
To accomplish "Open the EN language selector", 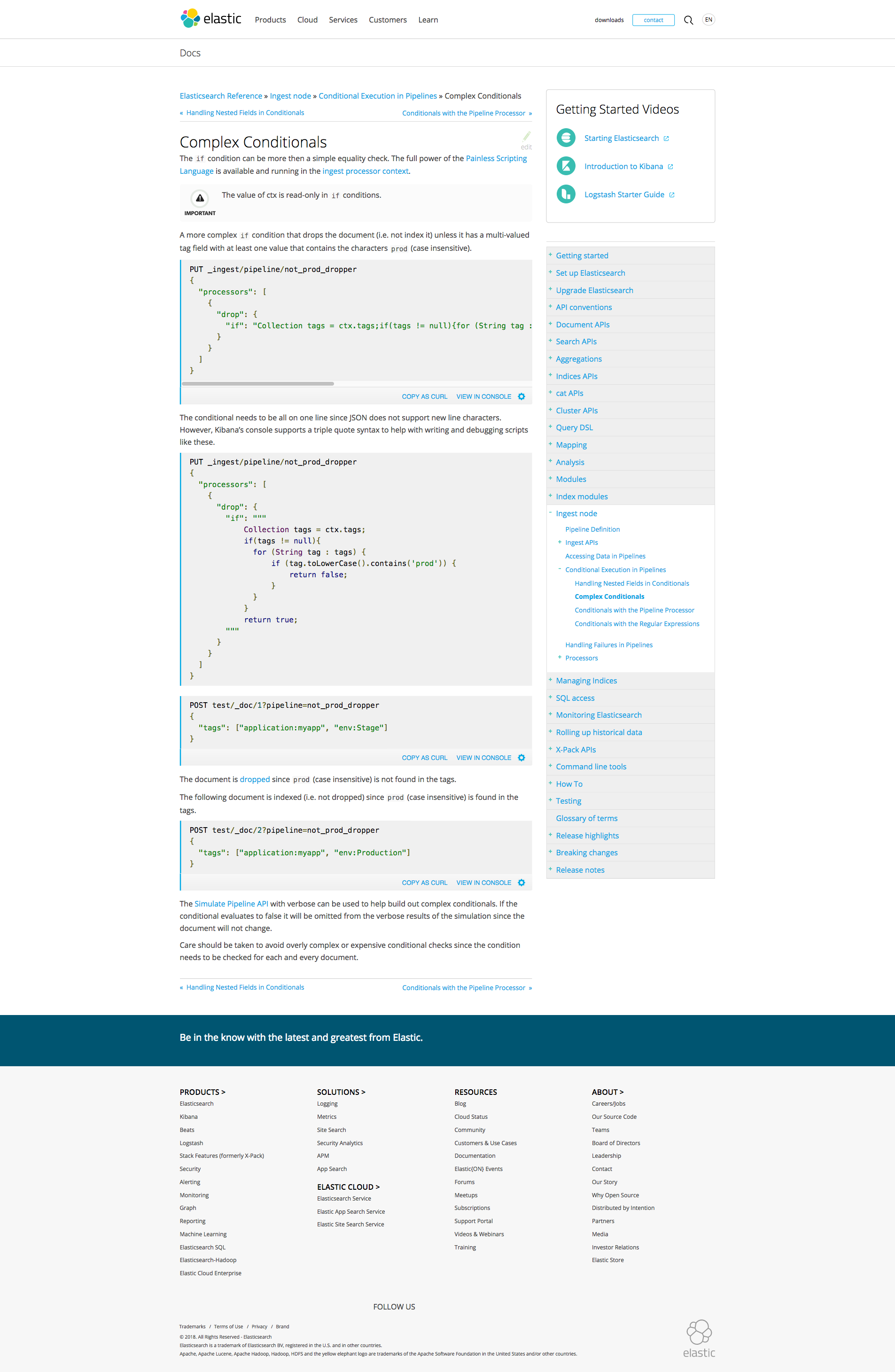I will (709, 20).
